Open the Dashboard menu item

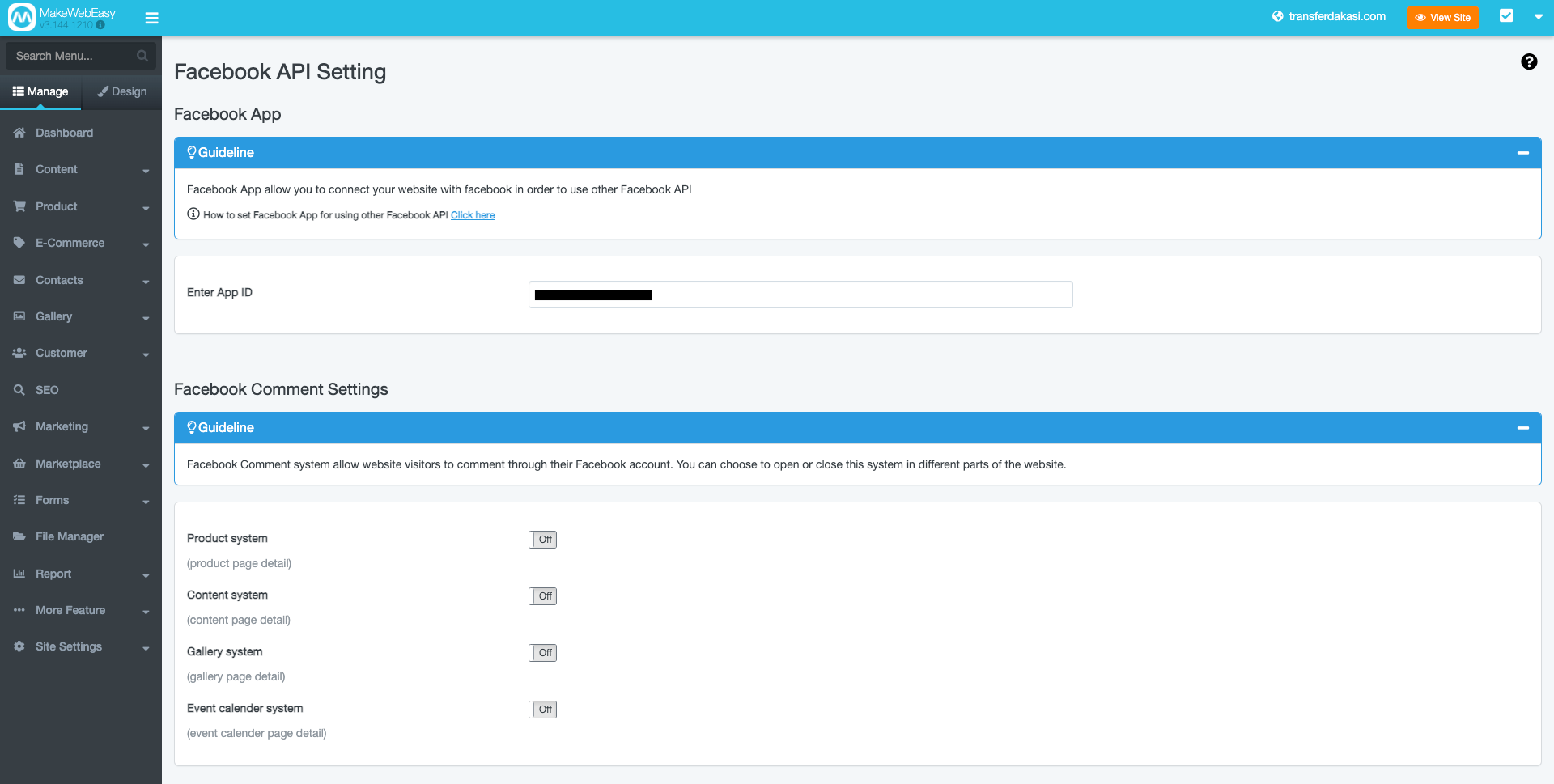(65, 133)
